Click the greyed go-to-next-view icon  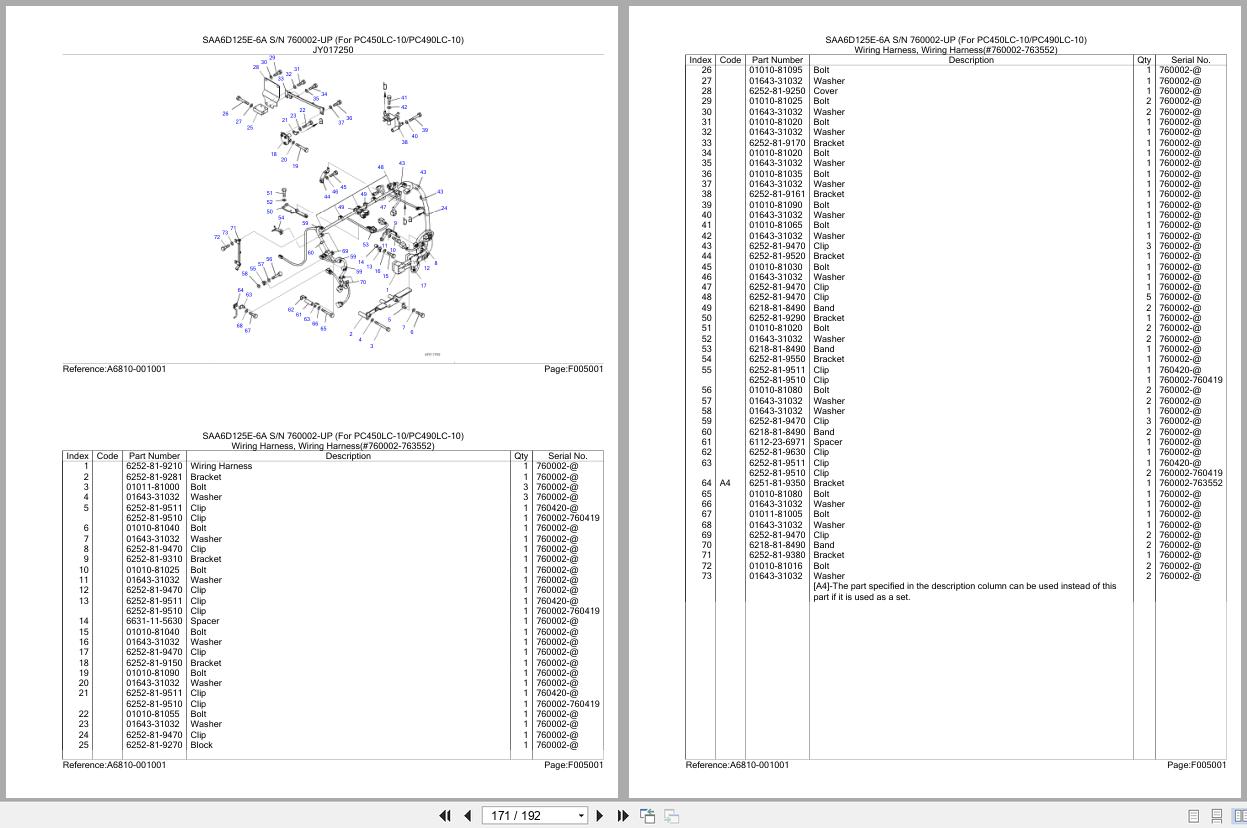pyautogui.click(x=672, y=816)
